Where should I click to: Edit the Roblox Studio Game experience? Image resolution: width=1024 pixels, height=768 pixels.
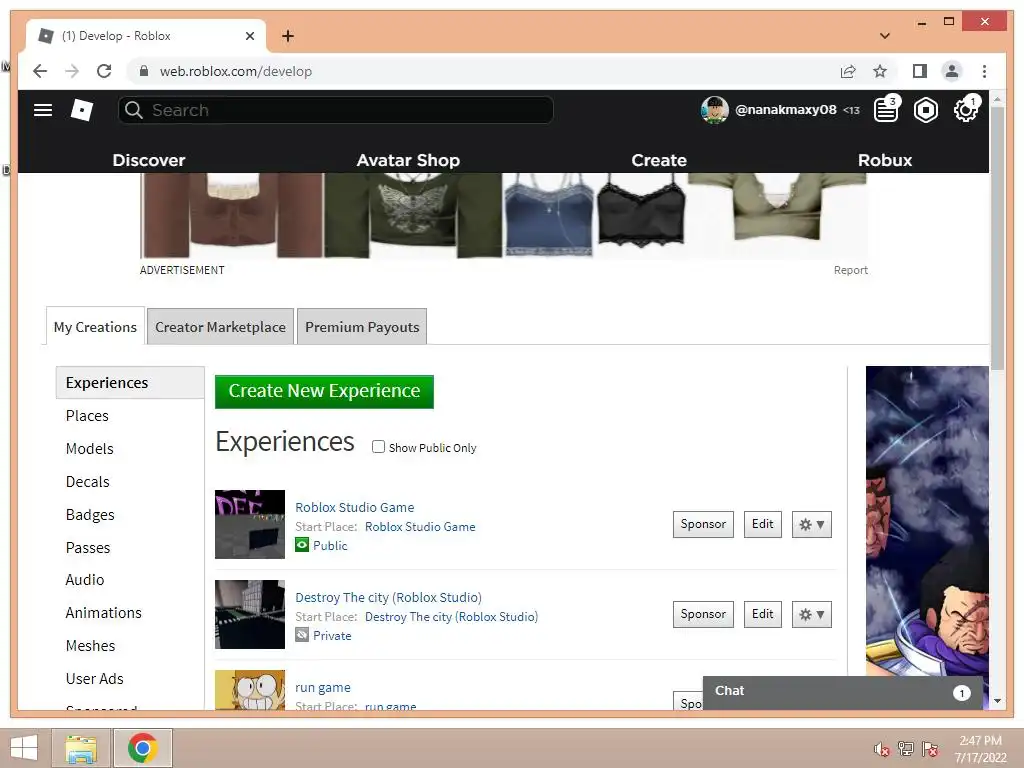[x=763, y=524]
